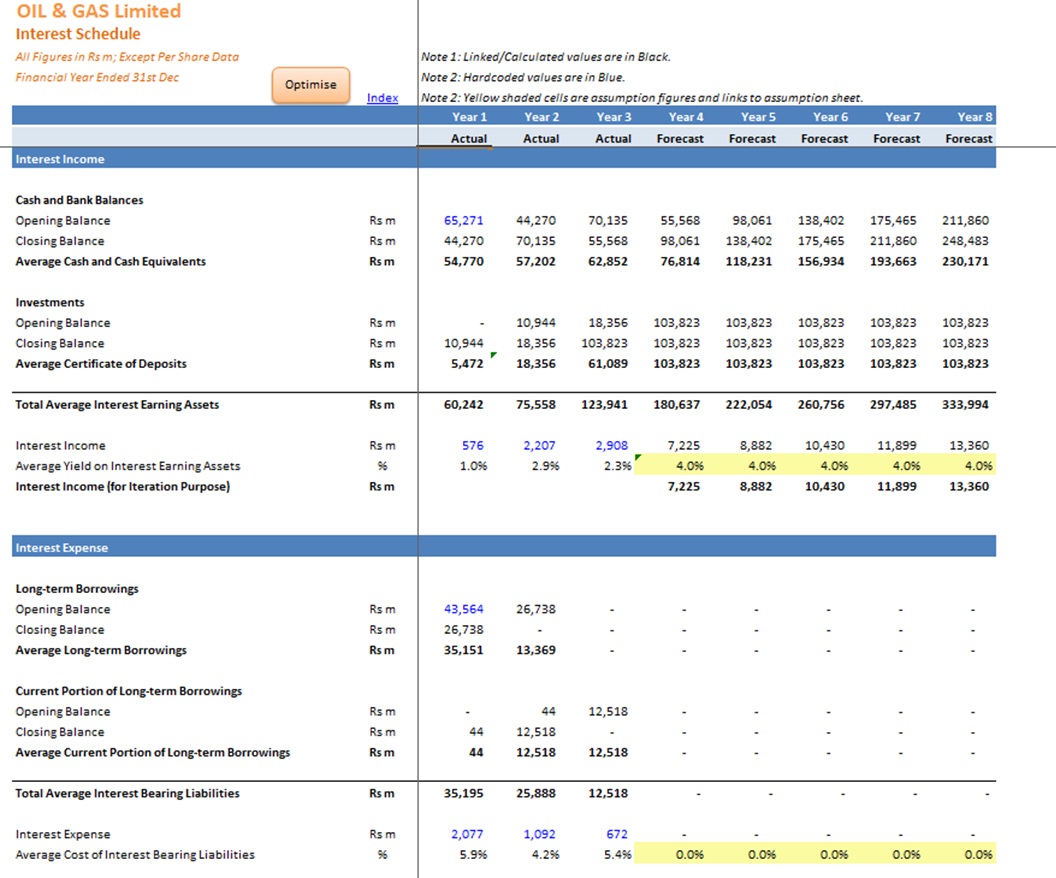Select Year 1 current portion closing balance 44

(x=476, y=732)
